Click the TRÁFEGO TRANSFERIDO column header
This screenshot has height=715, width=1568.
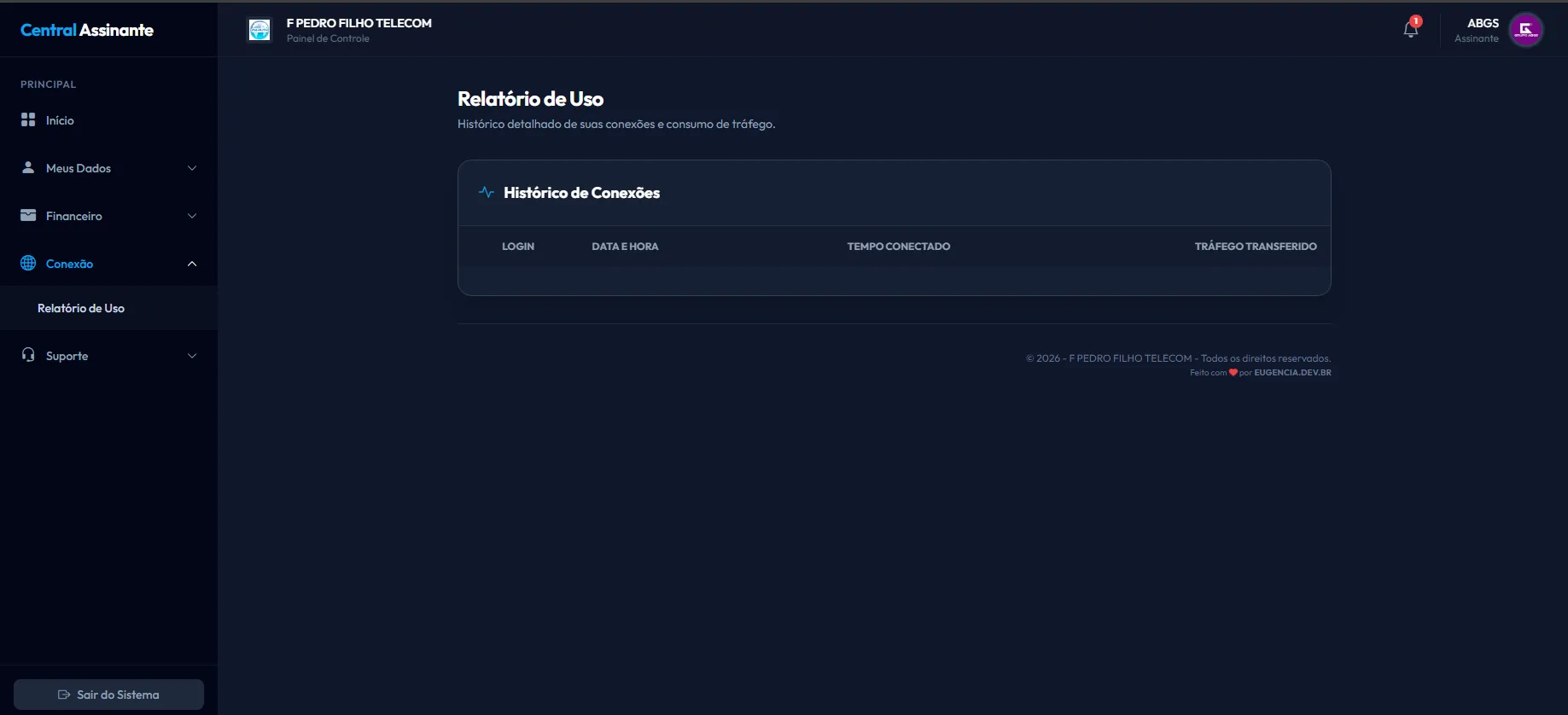(1255, 247)
